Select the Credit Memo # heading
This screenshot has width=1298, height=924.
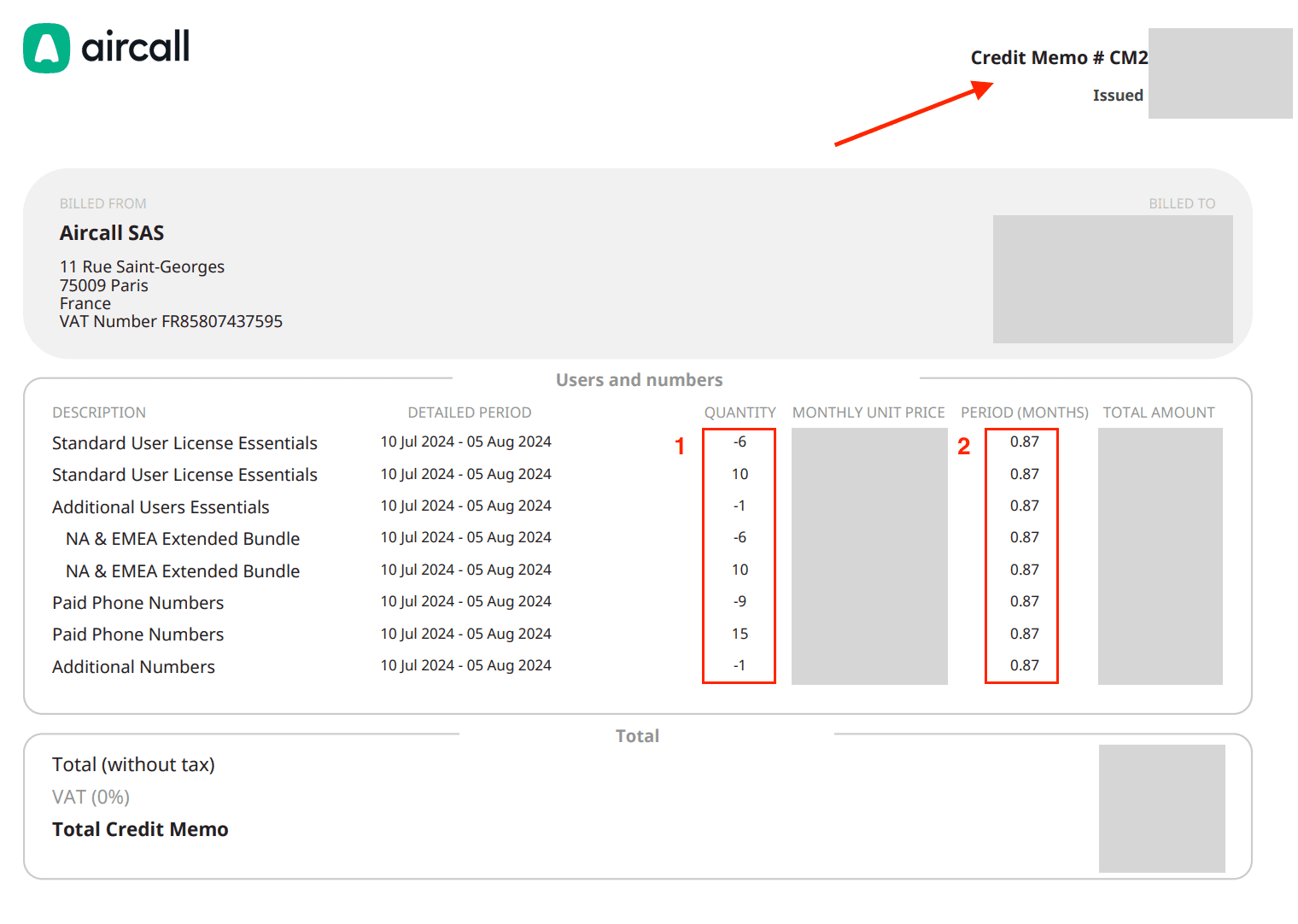1058,58
